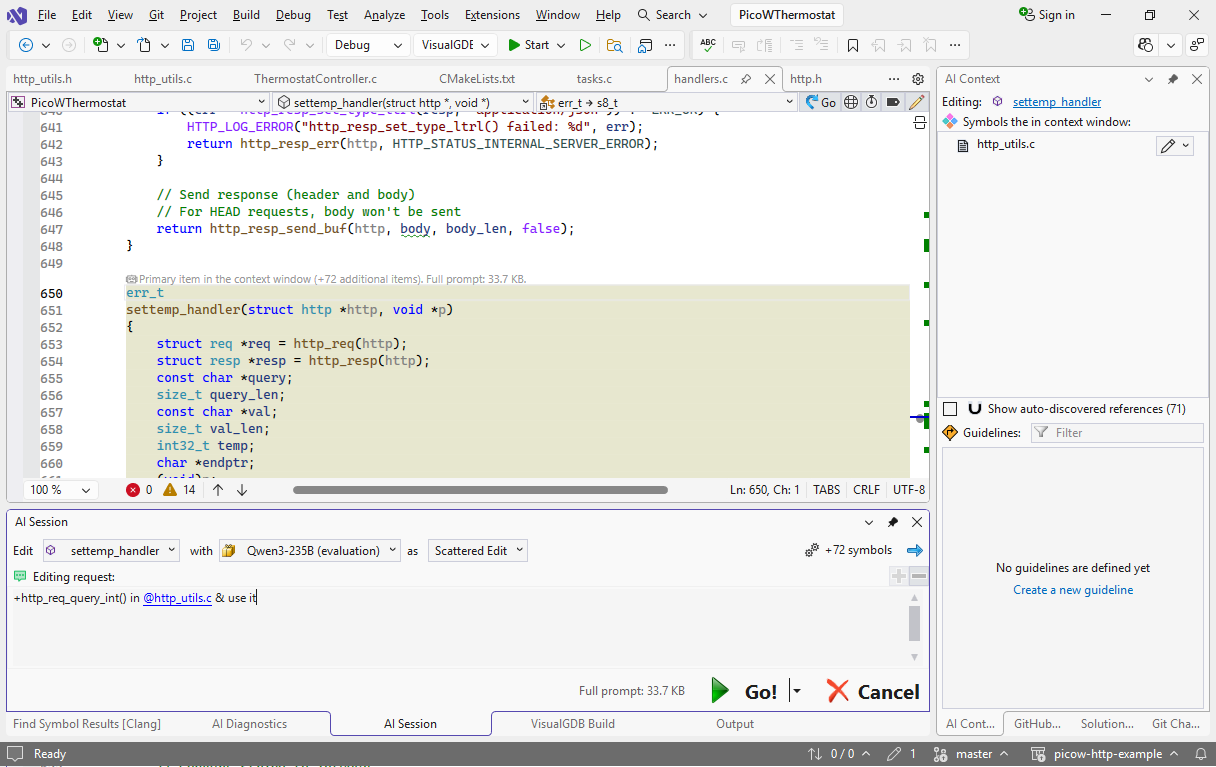Screen dimensions: 1216x767
Task: Open the Analyze menu
Action: tap(384, 15)
